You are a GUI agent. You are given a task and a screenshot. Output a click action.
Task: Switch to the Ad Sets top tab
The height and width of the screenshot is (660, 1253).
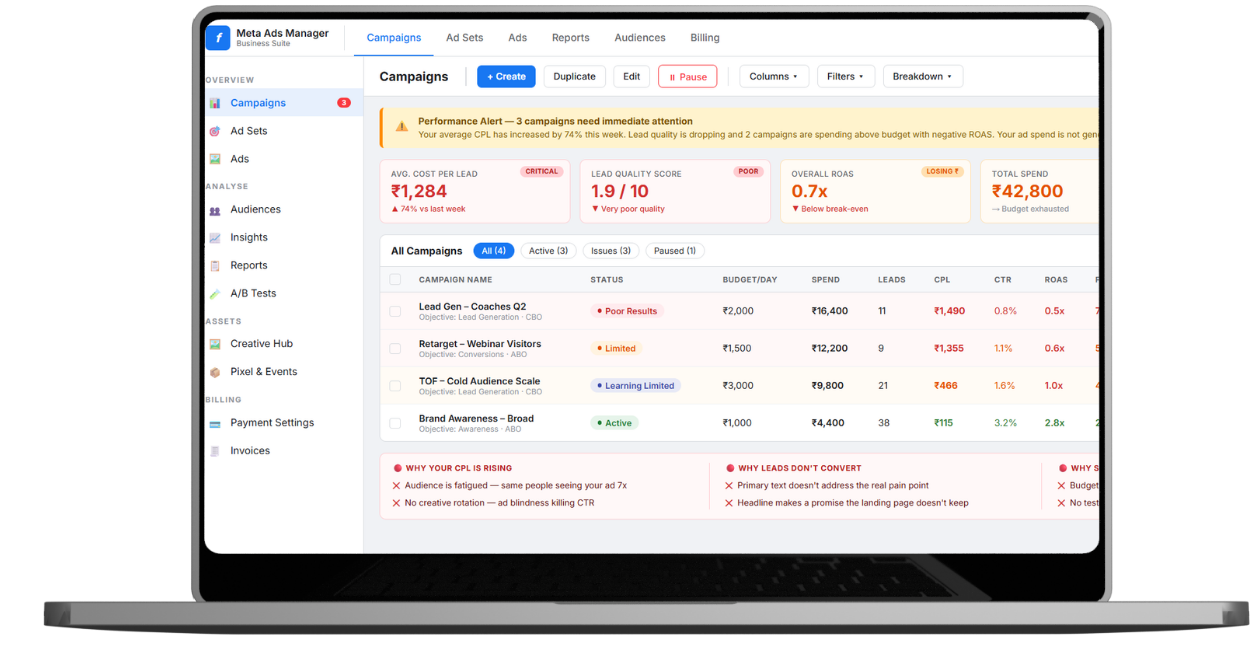[x=464, y=38]
